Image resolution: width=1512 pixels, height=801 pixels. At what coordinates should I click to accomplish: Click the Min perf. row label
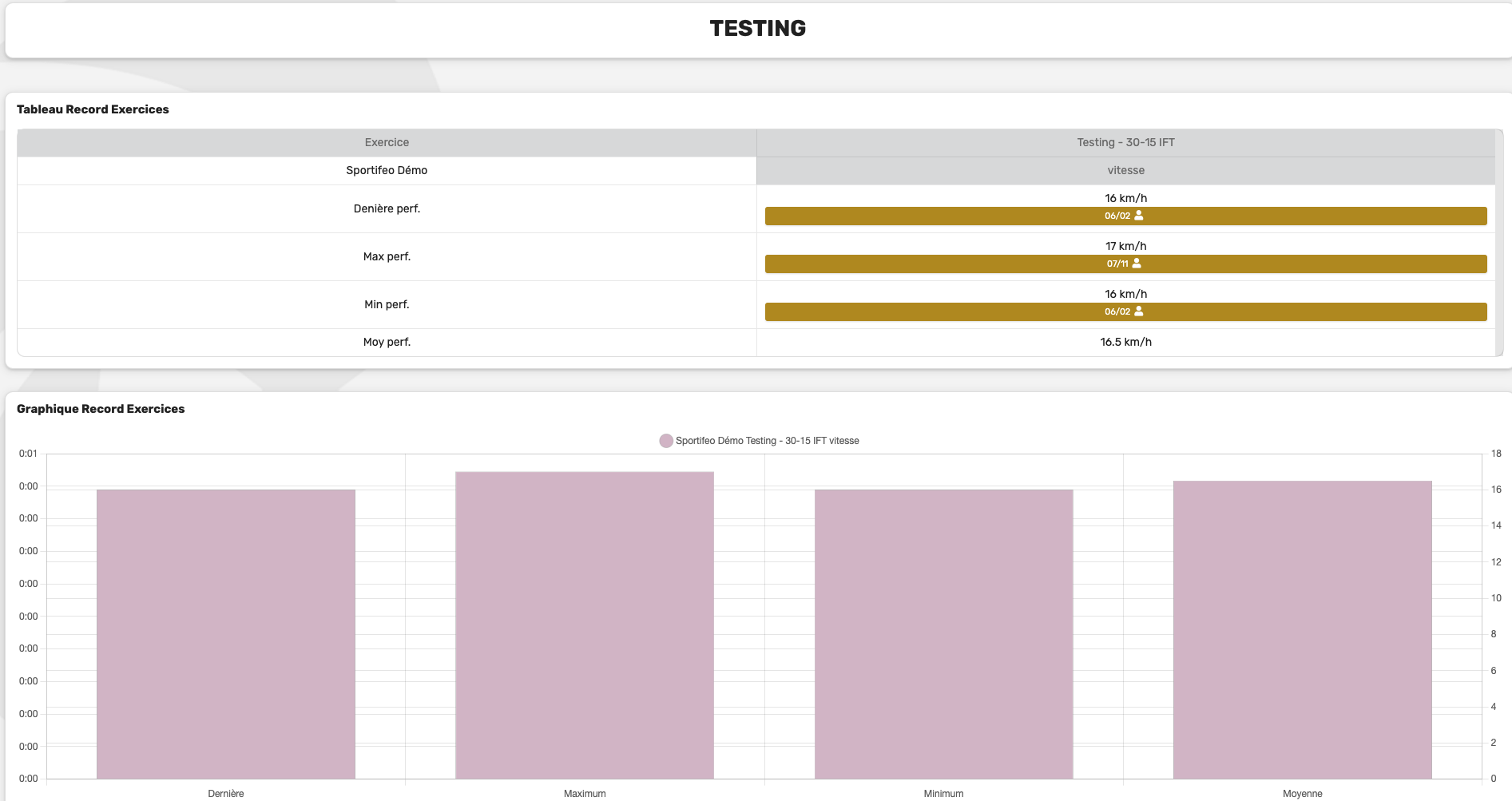point(387,304)
